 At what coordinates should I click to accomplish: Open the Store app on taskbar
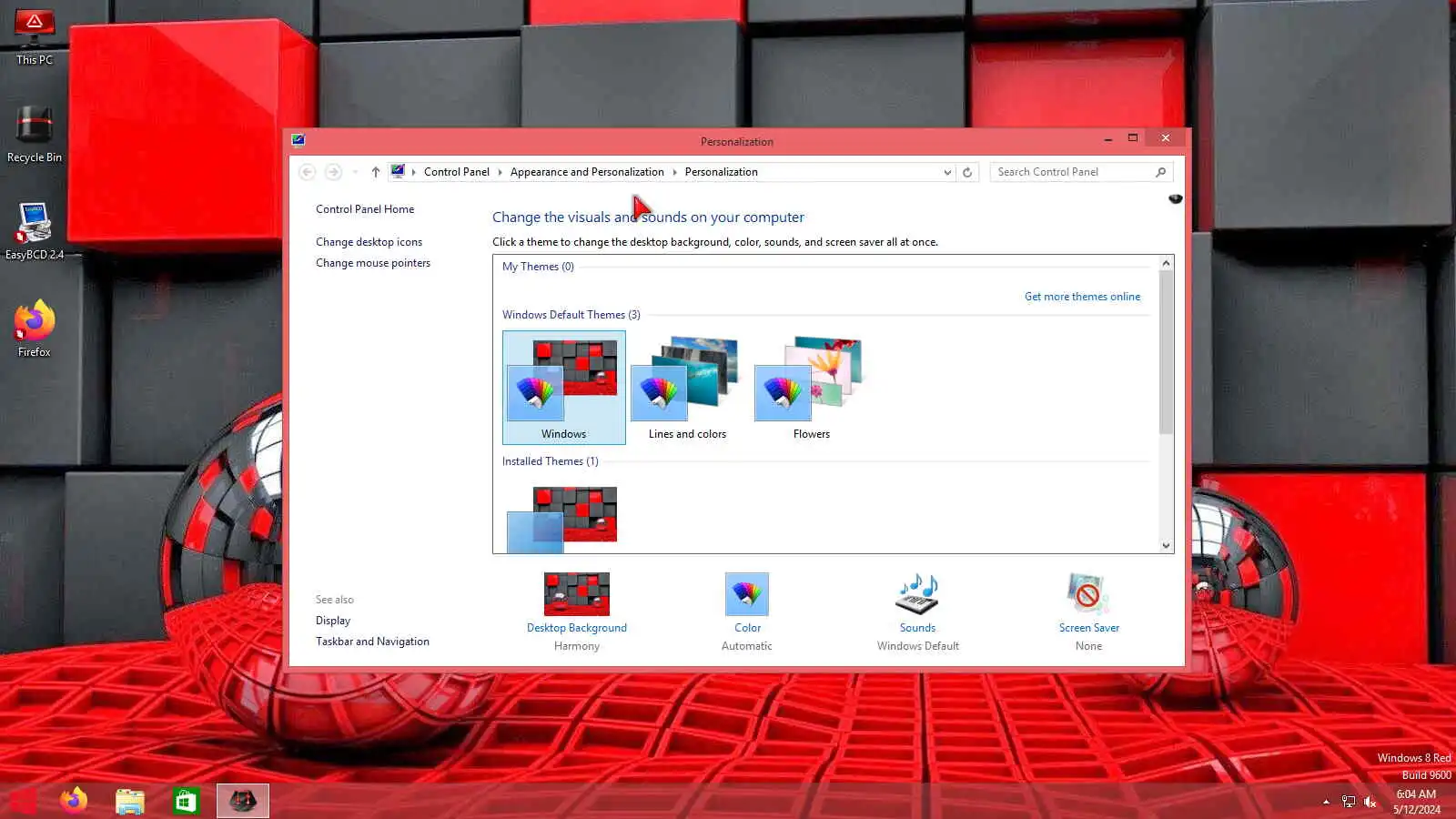pos(187,801)
